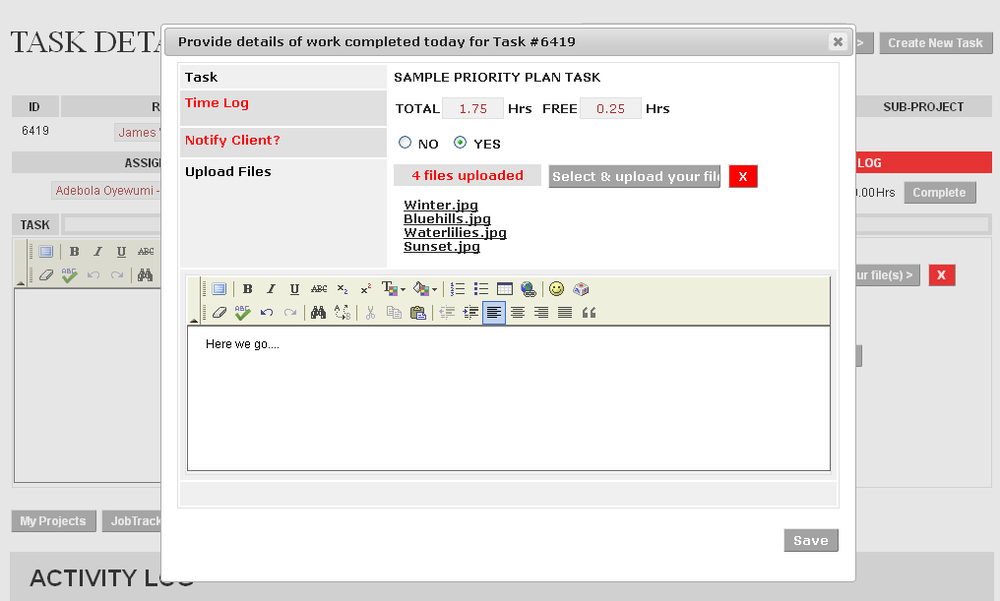Save the work details with the Save button
Screen dimensions: 1000x601
pos(810,540)
